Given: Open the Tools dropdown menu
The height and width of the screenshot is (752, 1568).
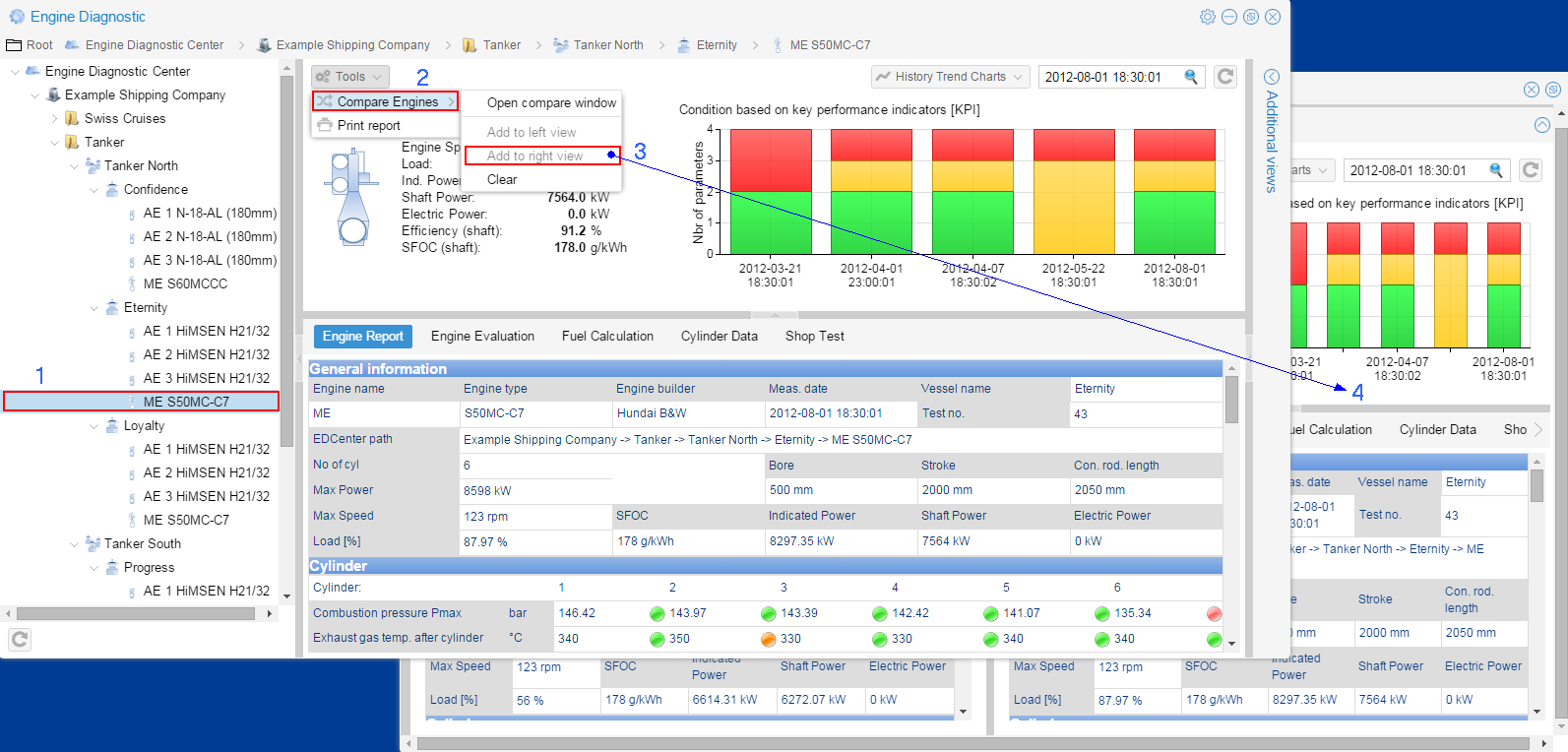Looking at the screenshot, I should coord(350,77).
